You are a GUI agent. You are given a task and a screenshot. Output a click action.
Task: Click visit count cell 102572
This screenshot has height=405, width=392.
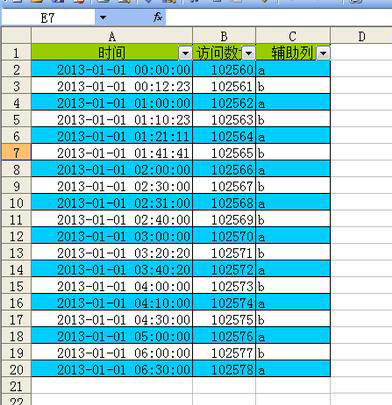224,269
